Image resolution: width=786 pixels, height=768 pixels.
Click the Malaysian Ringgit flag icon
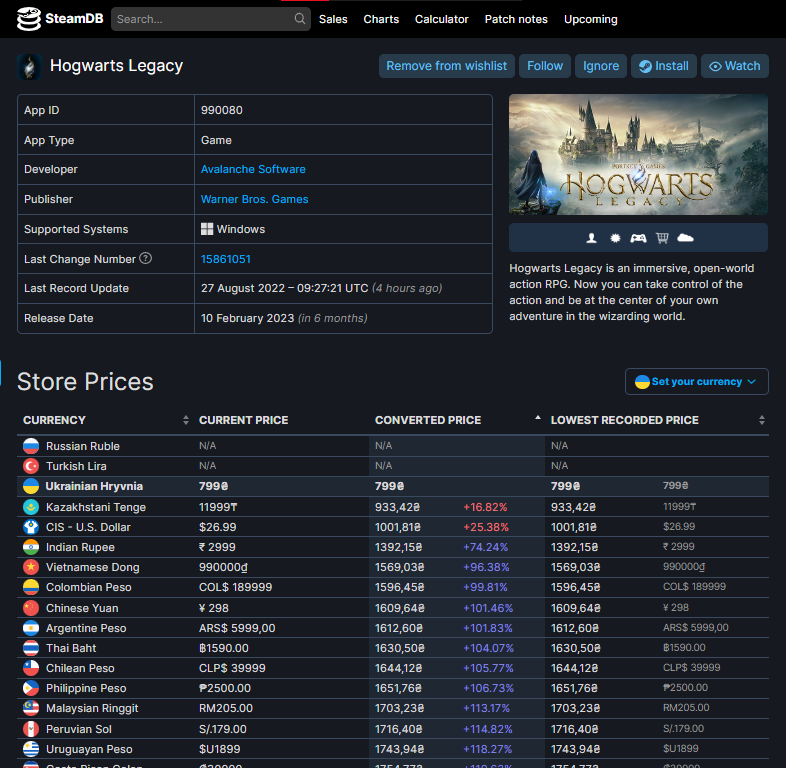coord(31,708)
